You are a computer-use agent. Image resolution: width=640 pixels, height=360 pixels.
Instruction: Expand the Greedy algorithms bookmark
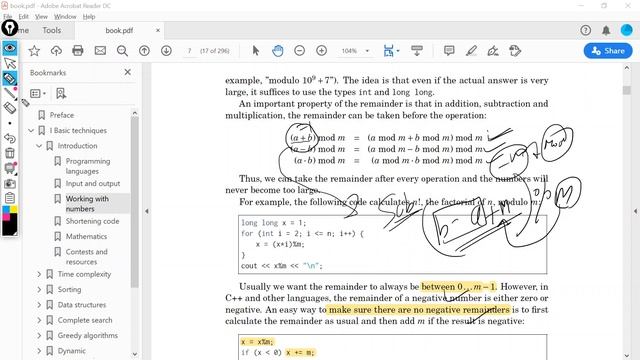coord(39,336)
